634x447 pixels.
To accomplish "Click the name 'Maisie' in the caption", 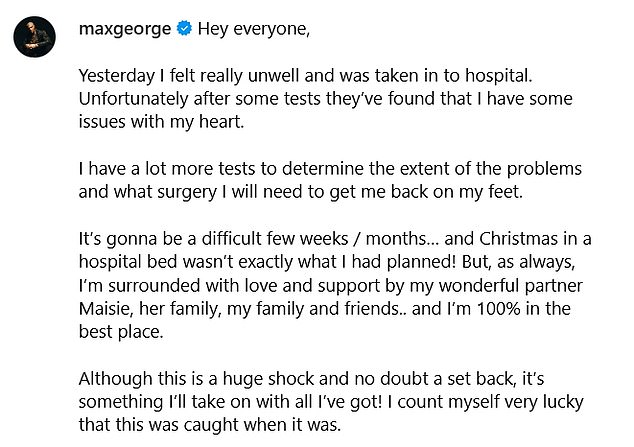I will point(106,309).
